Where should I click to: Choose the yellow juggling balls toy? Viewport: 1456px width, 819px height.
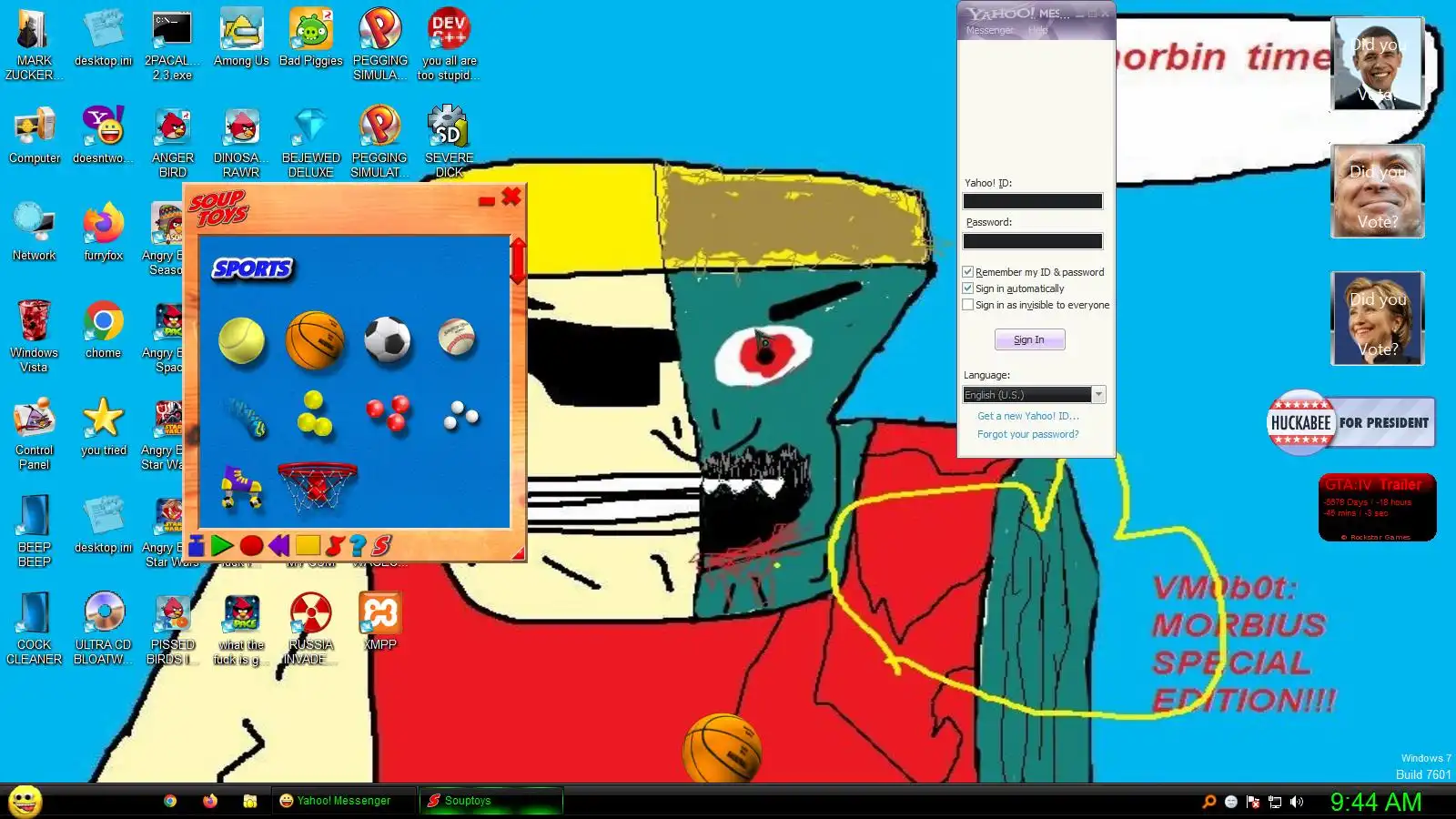315,413
